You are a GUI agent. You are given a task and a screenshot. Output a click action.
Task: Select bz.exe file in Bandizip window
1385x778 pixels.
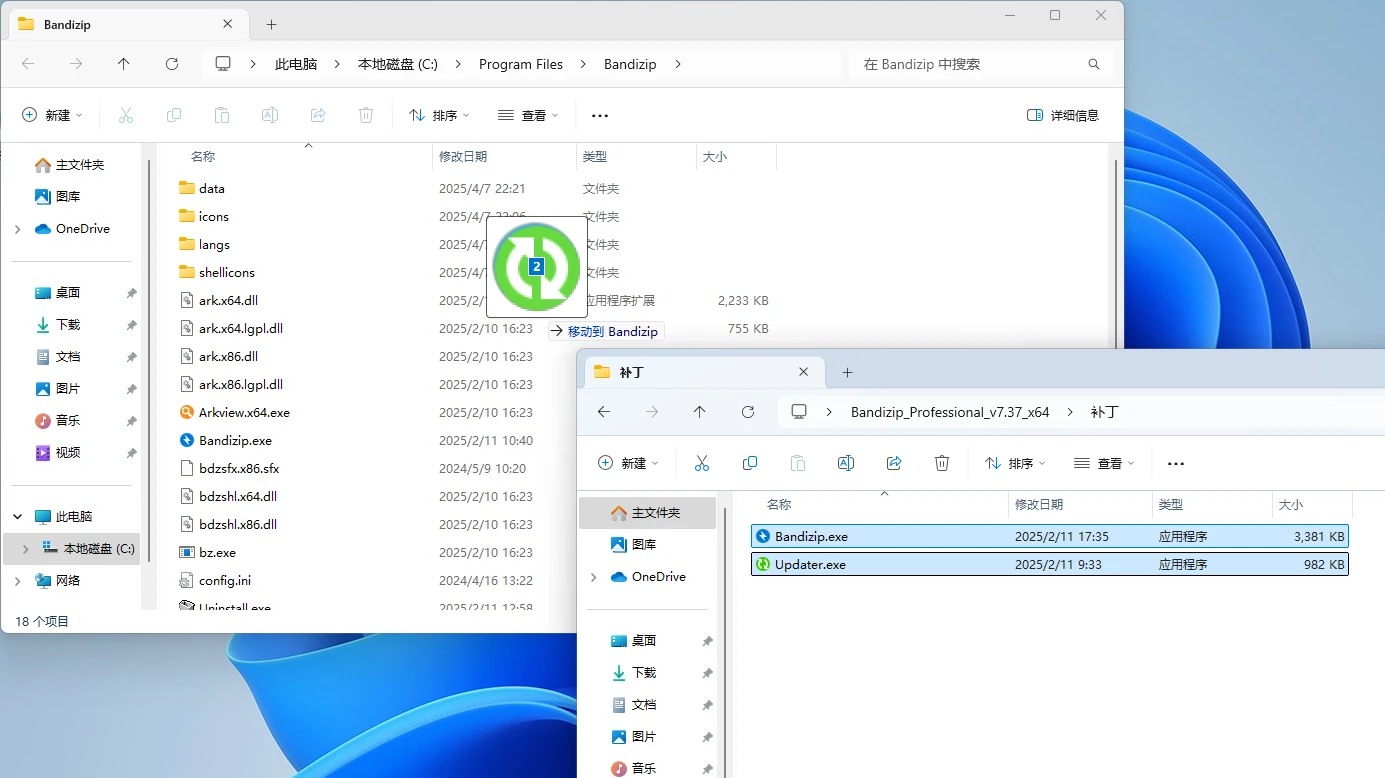[217, 553]
